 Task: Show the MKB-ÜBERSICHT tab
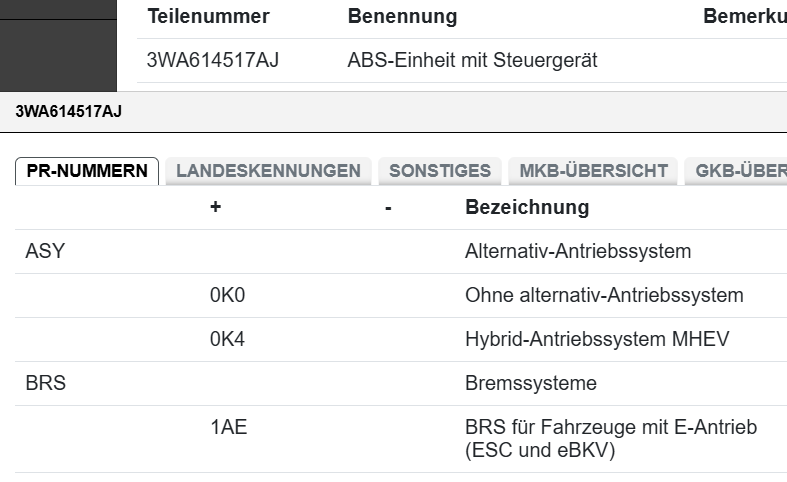pyautogui.click(x=593, y=171)
